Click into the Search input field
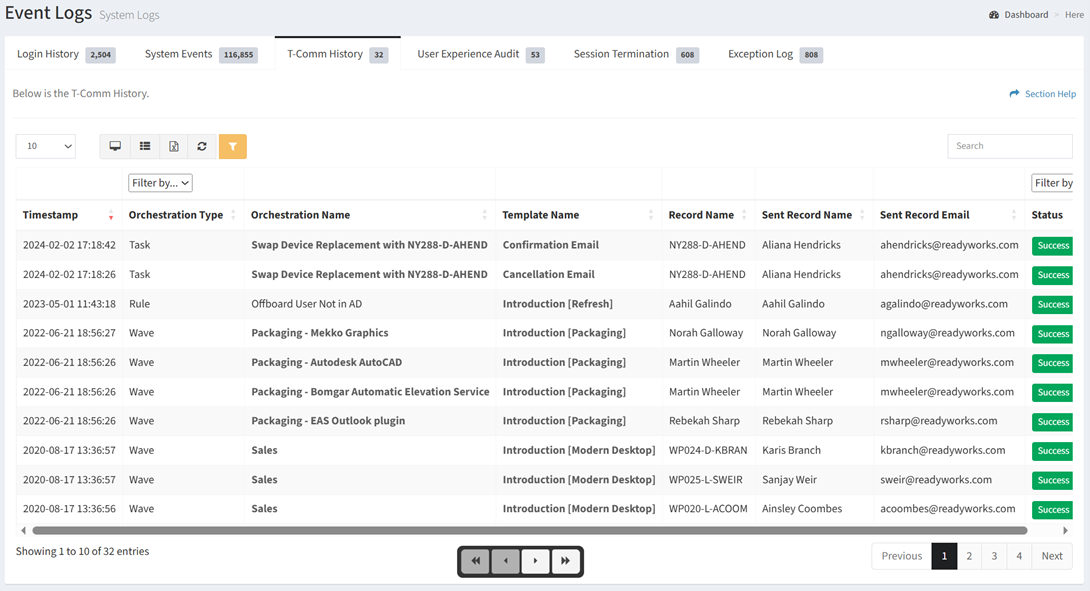The height and width of the screenshot is (591, 1090). (x=1010, y=146)
